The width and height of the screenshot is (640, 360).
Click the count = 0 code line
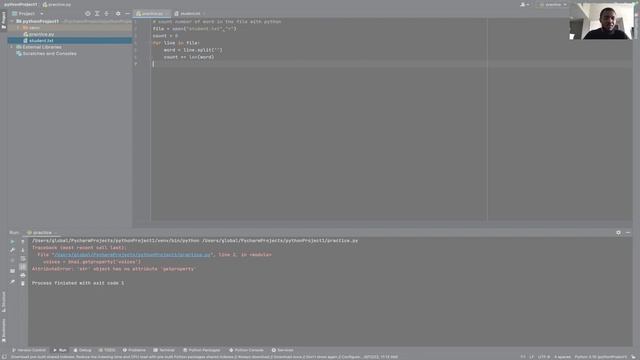(165, 36)
